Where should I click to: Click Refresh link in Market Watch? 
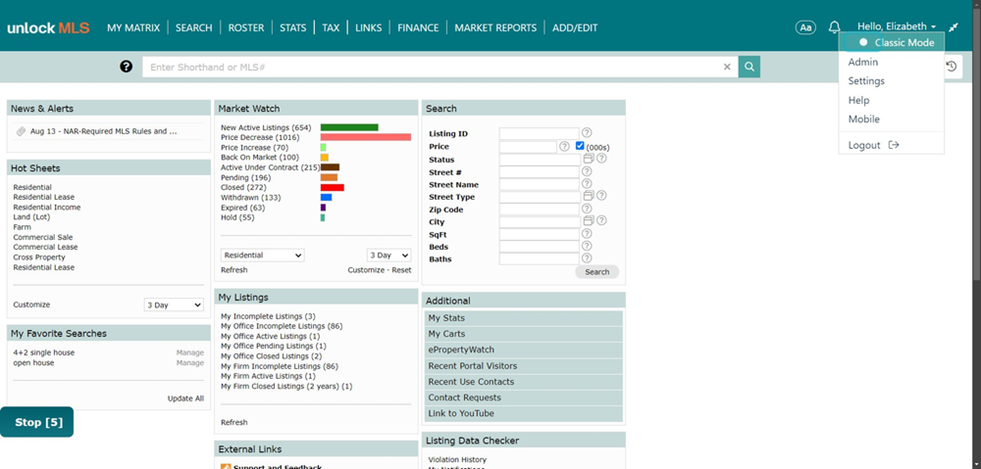[x=234, y=270]
